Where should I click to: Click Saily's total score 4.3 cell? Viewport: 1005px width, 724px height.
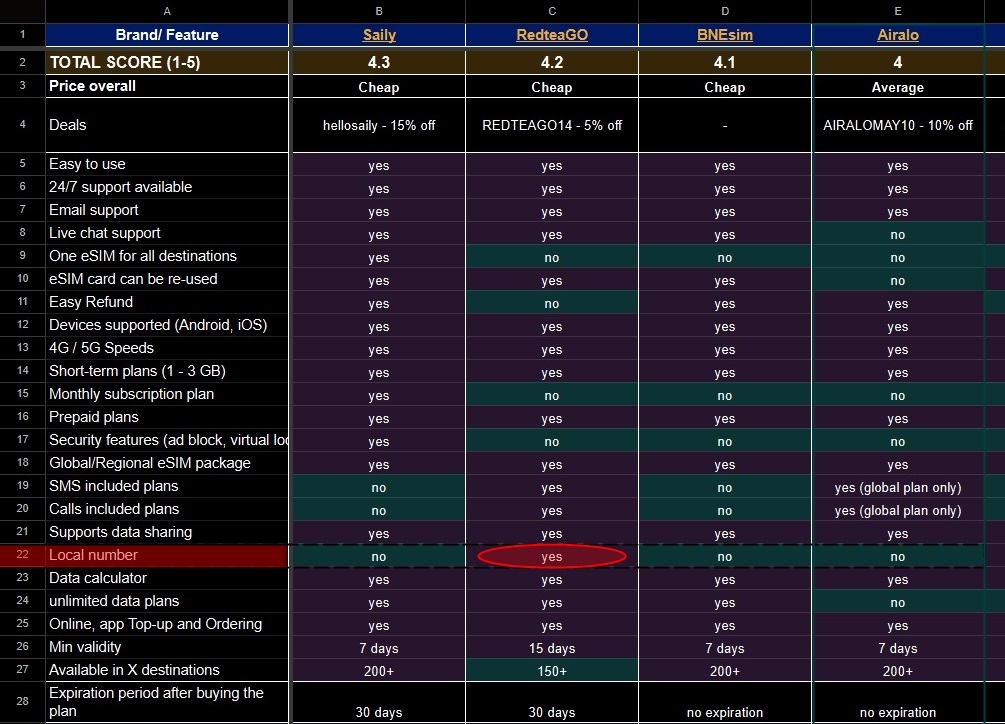click(x=378, y=62)
